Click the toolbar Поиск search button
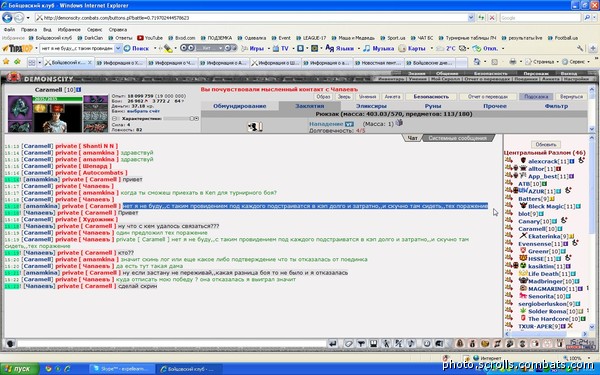 point(137,49)
